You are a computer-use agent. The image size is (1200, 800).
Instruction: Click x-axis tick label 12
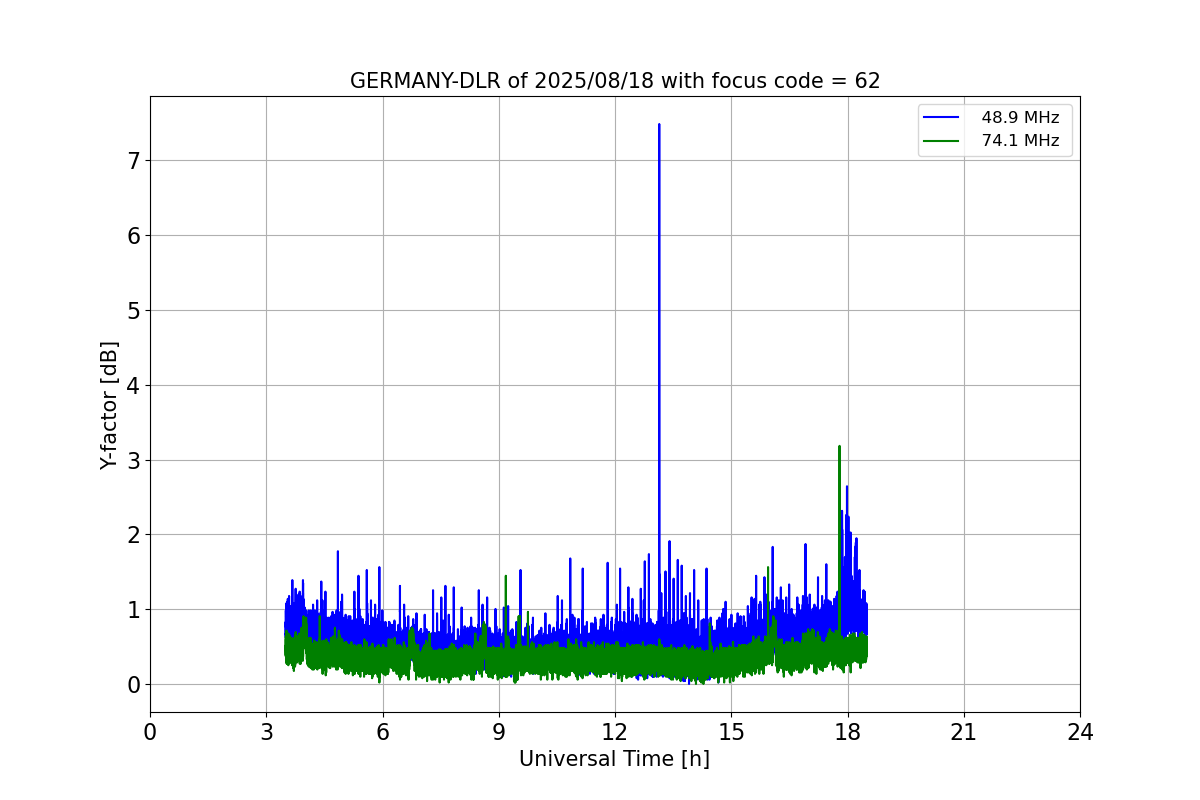click(615, 732)
